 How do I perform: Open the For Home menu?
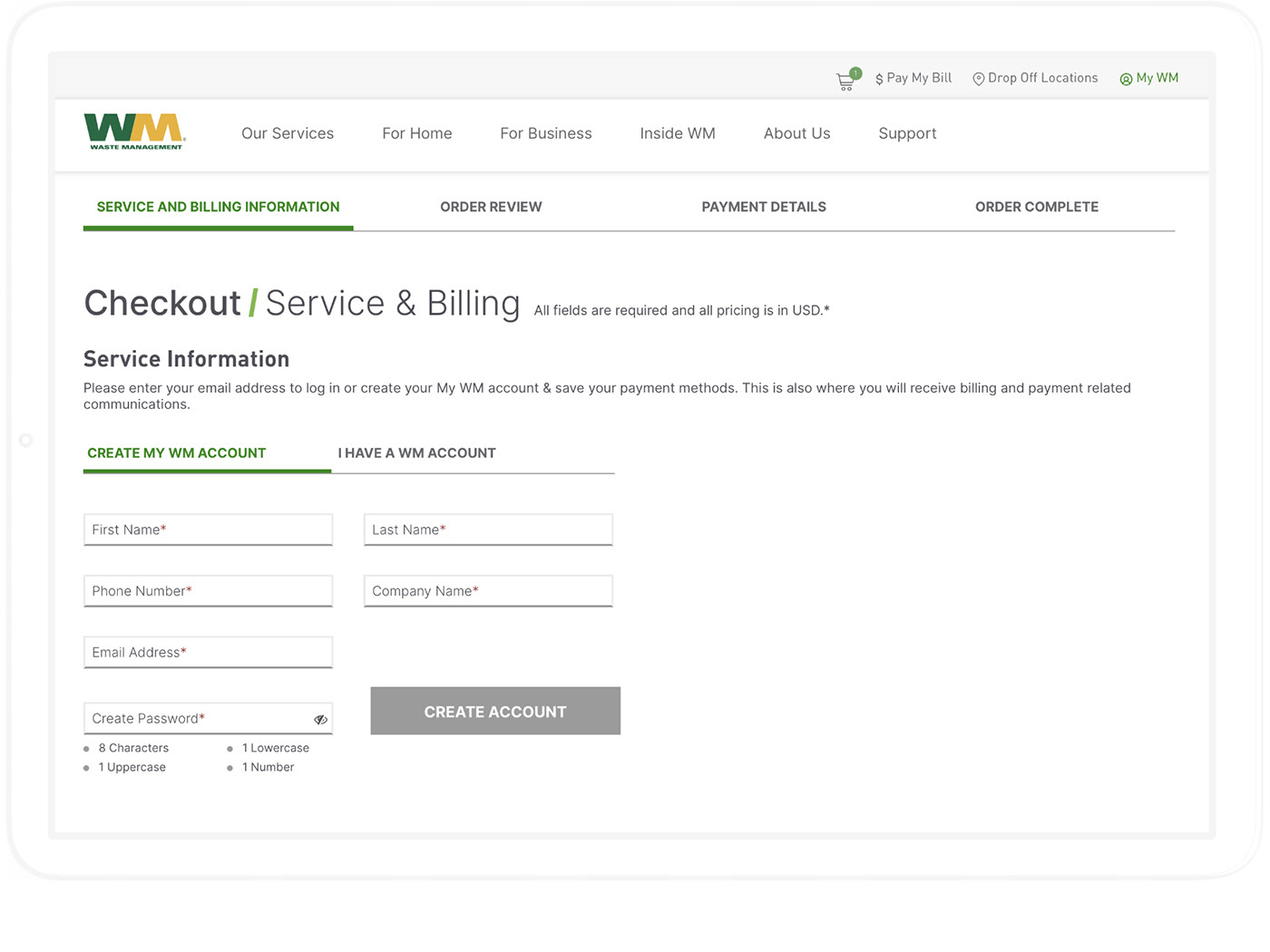click(x=416, y=134)
